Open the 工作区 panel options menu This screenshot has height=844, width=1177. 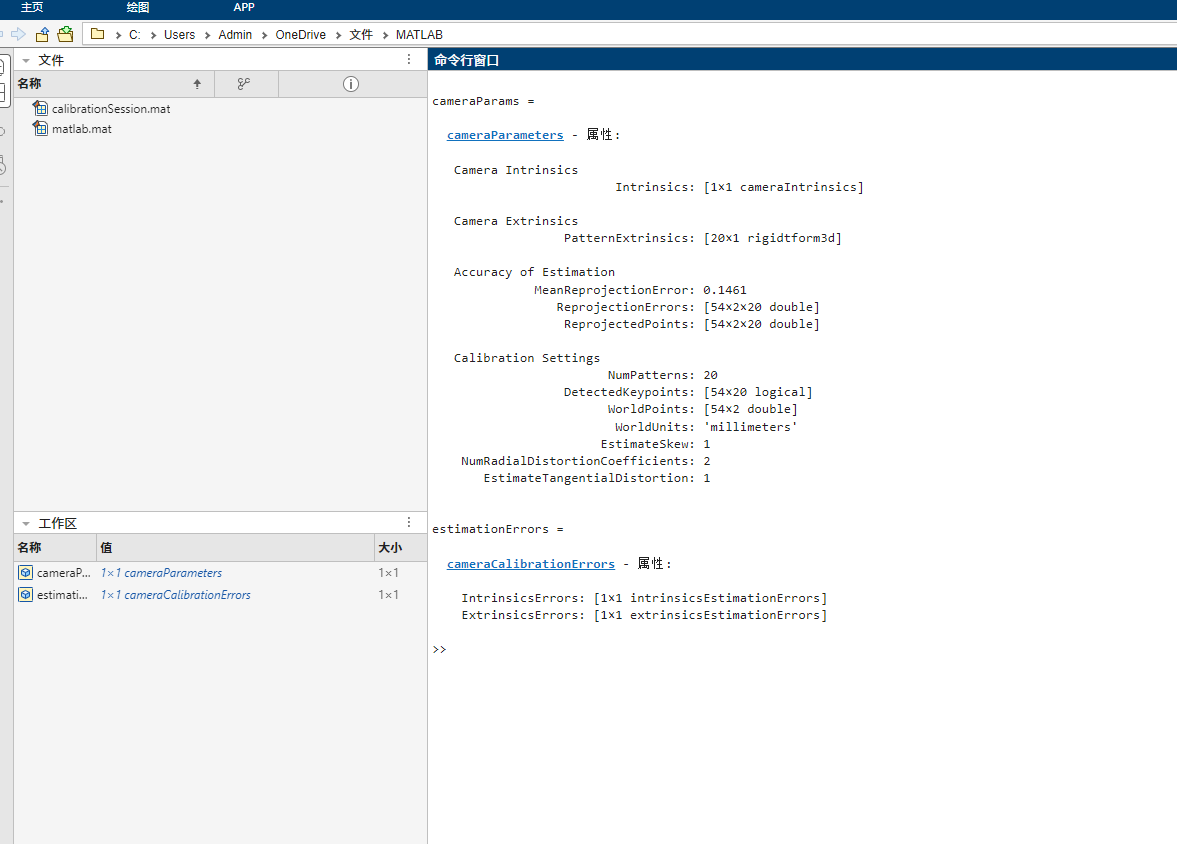pos(408,522)
